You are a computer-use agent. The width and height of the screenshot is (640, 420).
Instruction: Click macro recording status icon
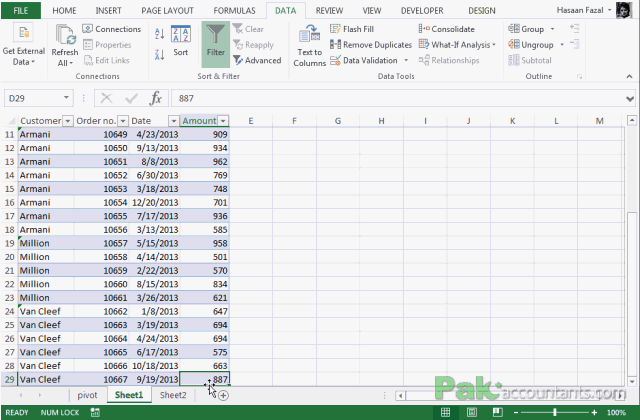95,412
